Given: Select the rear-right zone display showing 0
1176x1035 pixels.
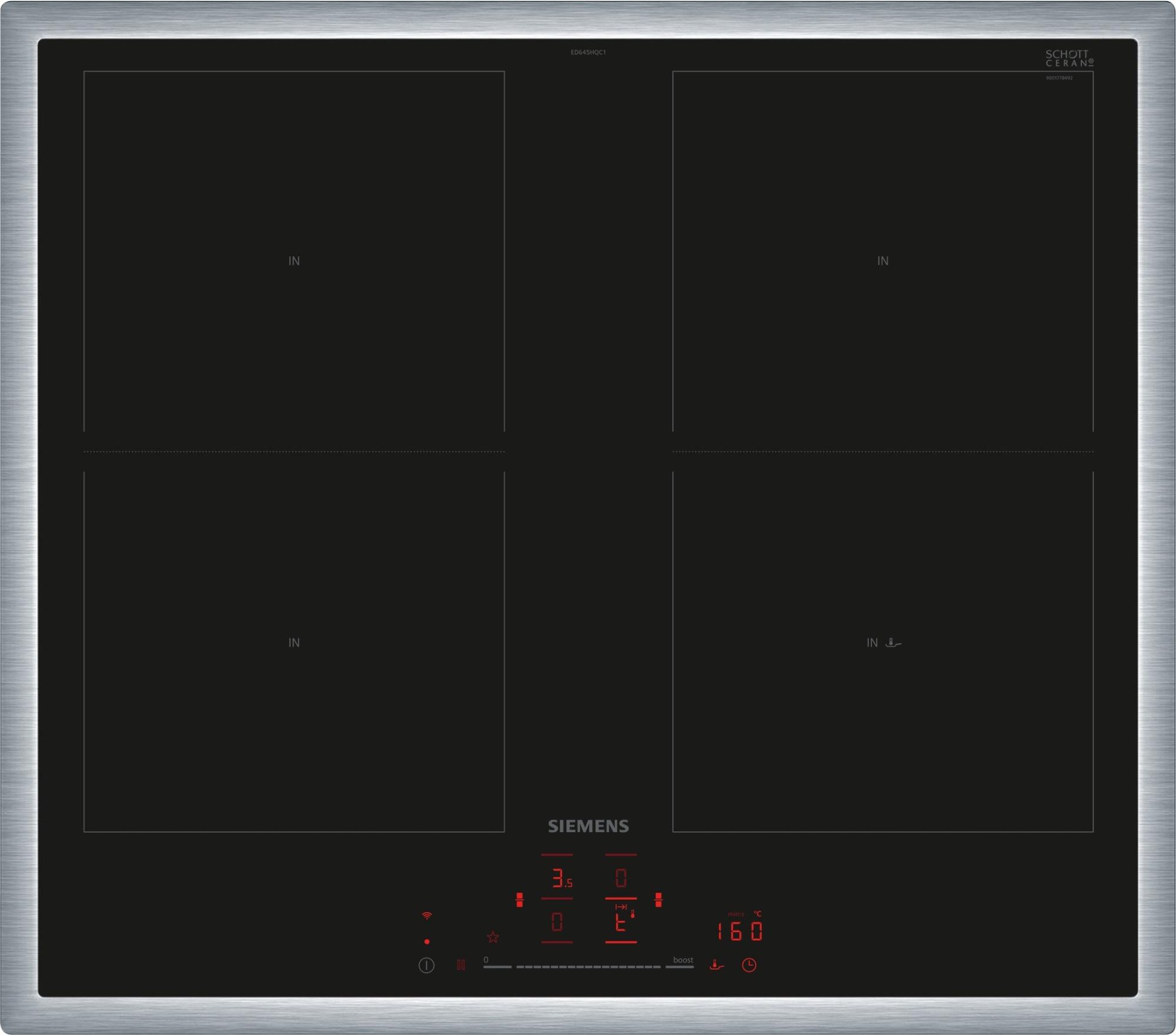Looking at the screenshot, I should coord(621,879).
